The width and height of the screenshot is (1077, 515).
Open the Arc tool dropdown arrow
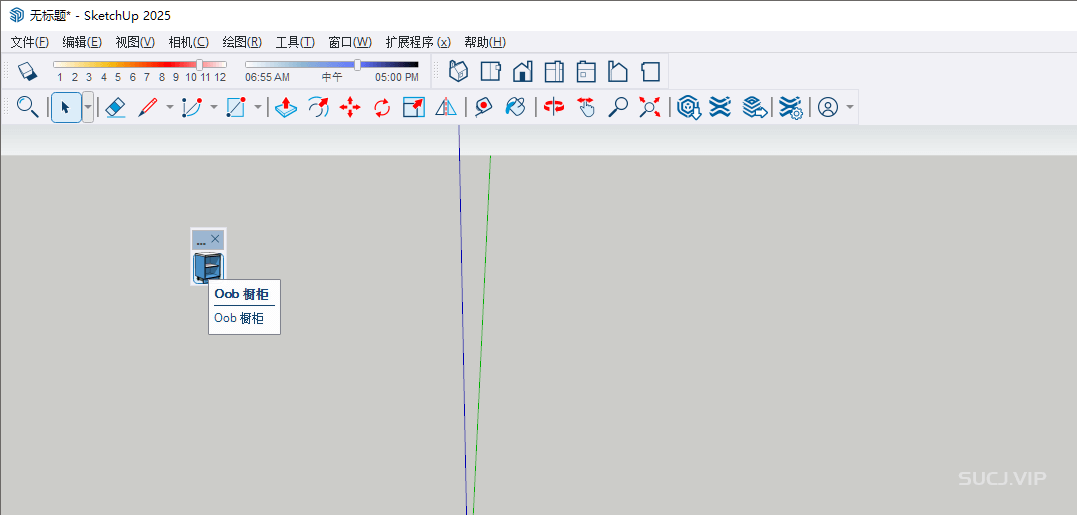(x=213, y=107)
